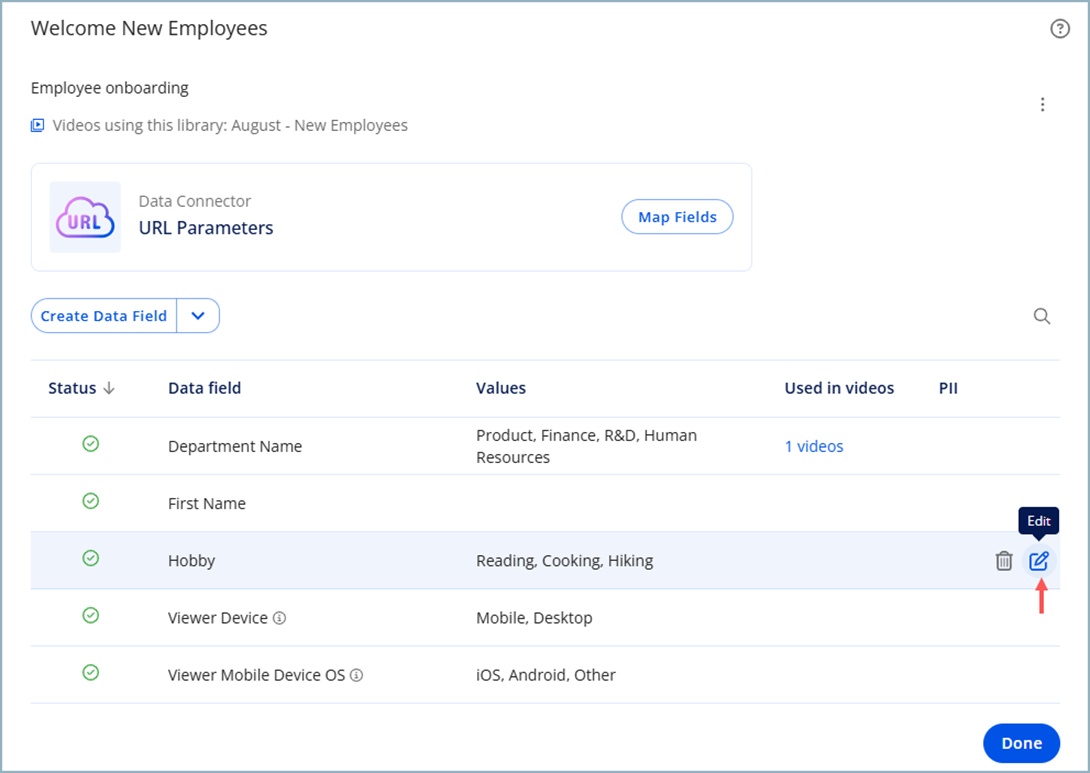The width and height of the screenshot is (1090, 773).
Task: Click Hobby row status check icon
Action: (x=90, y=558)
